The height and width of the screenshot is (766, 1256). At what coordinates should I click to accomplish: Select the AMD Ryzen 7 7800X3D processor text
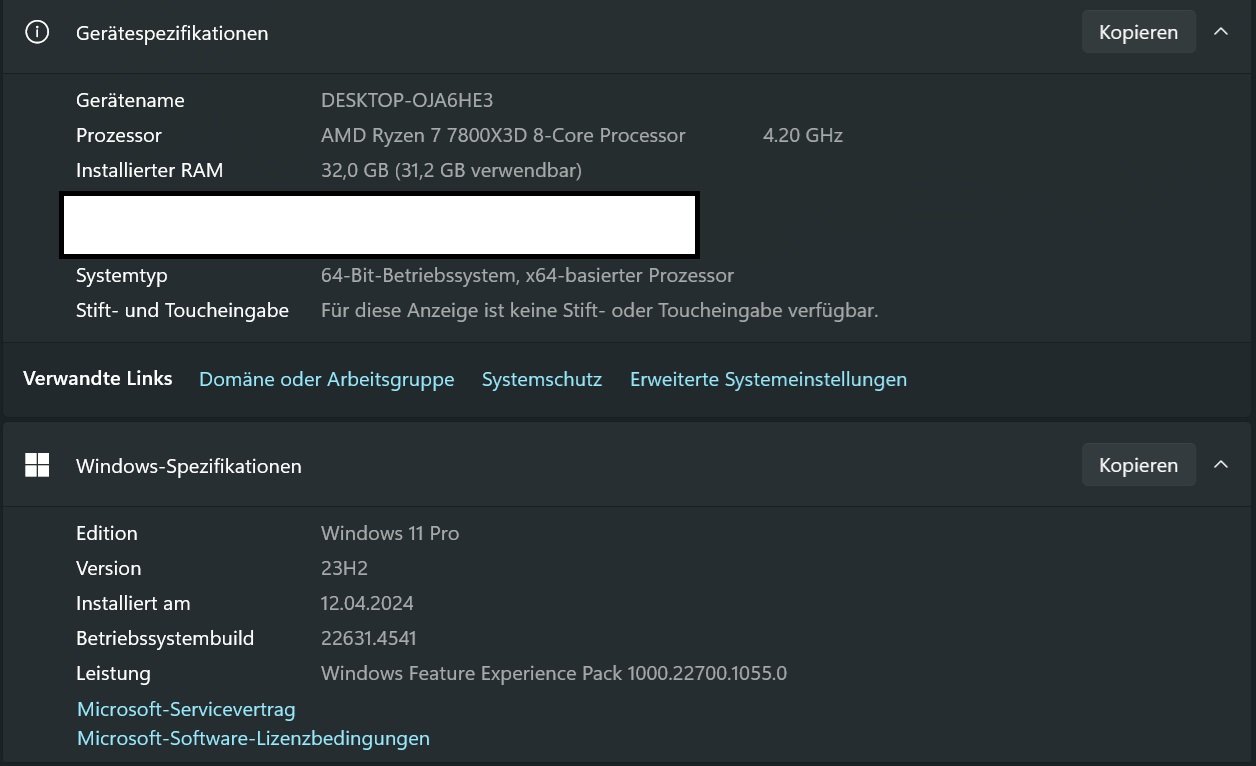[x=503, y=135]
